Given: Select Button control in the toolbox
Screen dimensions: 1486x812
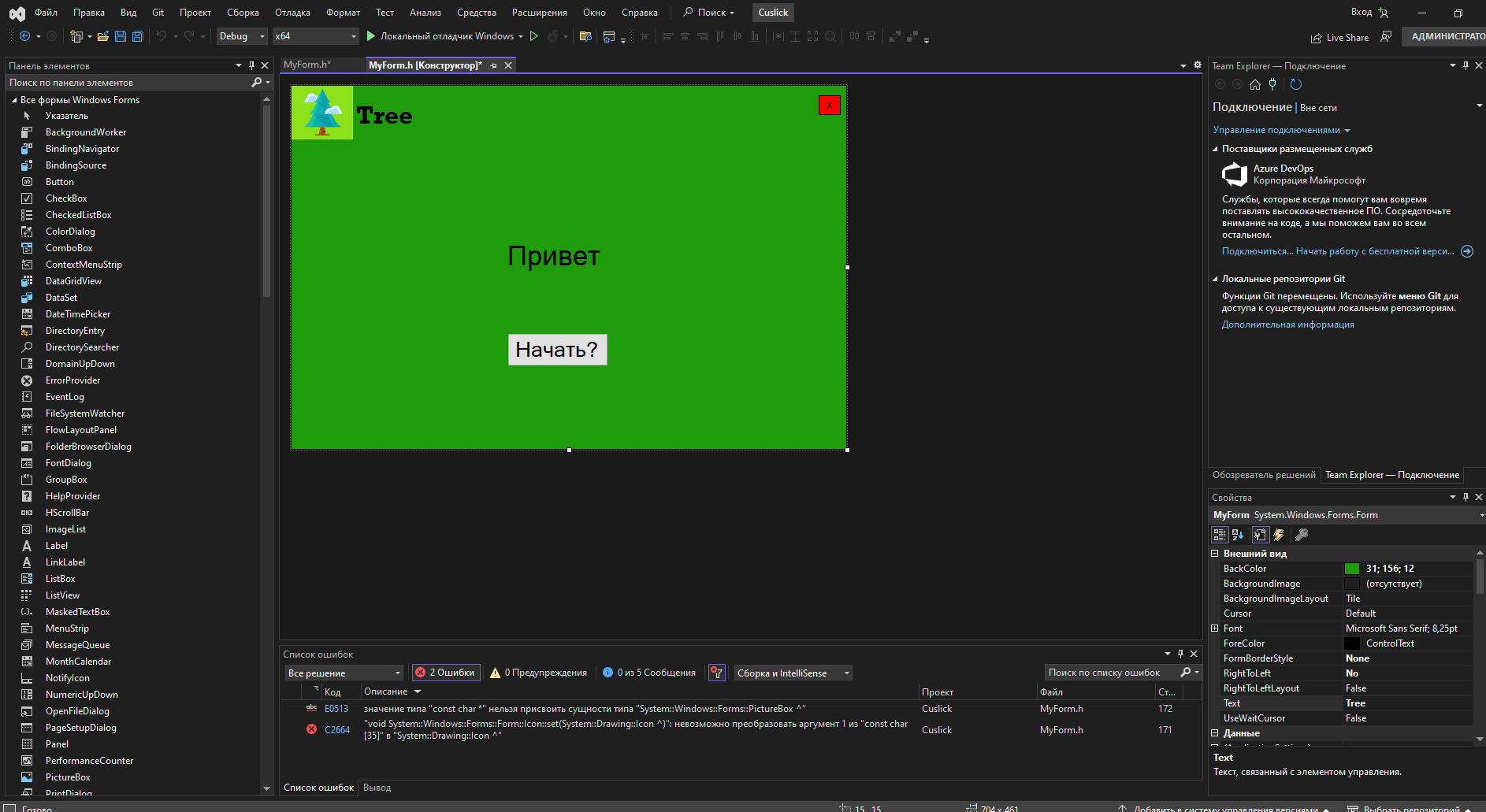Looking at the screenshot, I should (x=60, y=182).
